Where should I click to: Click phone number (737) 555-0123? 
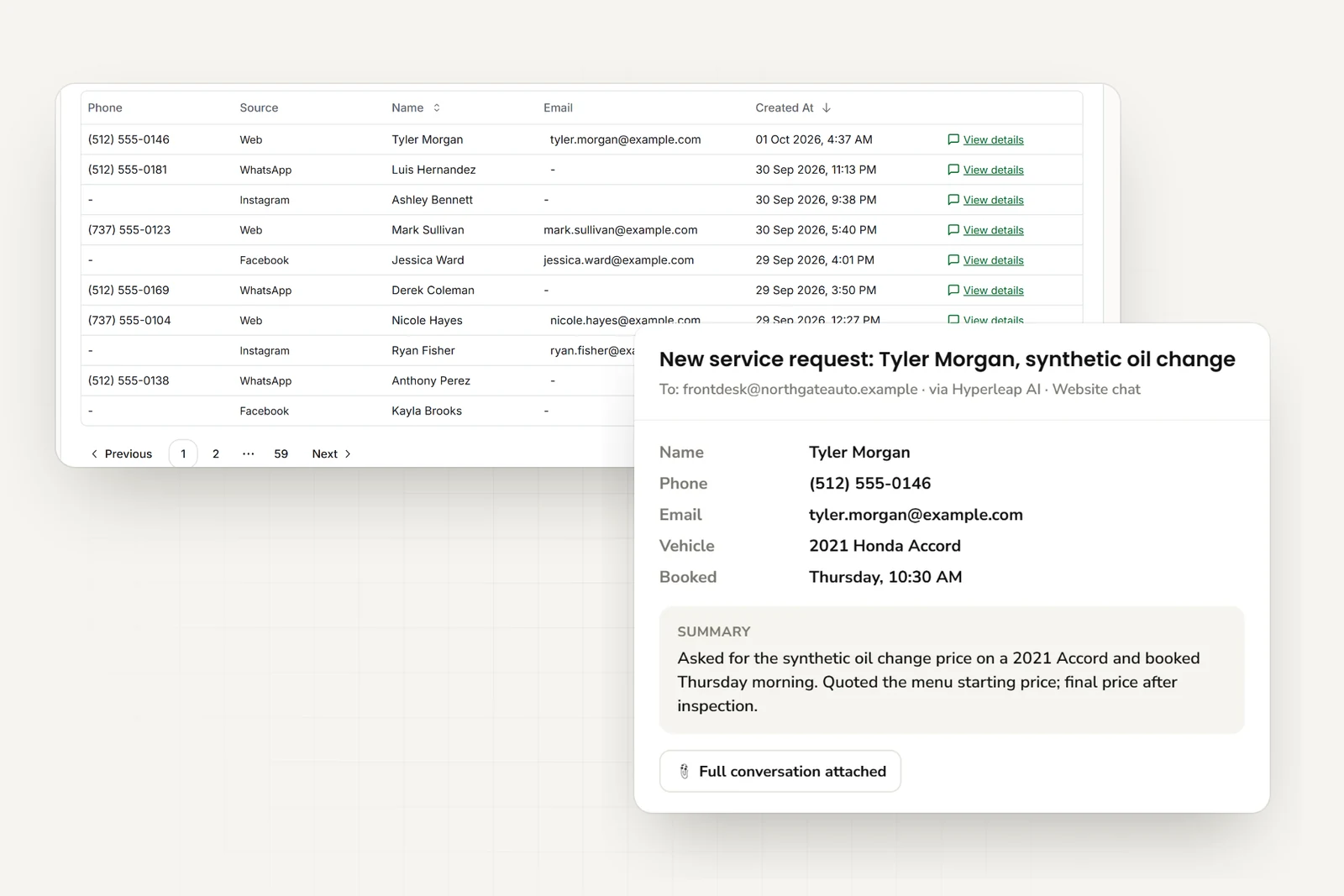(x=129, y=230)
